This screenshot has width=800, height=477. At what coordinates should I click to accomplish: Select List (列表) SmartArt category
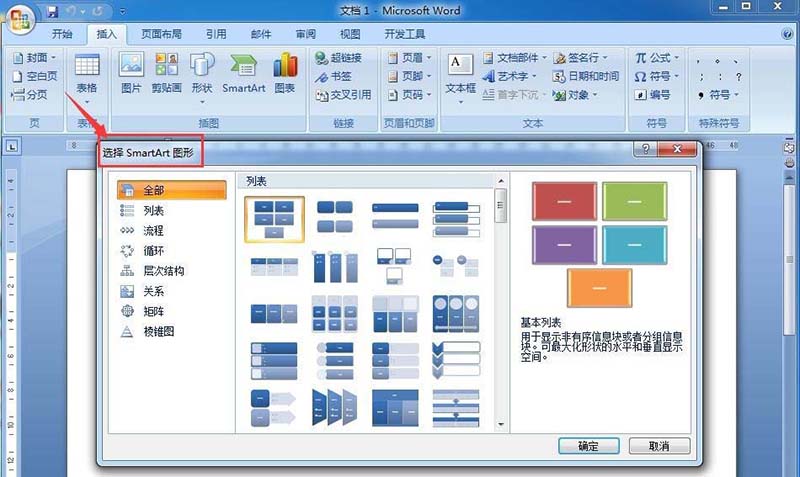(171, 210)
